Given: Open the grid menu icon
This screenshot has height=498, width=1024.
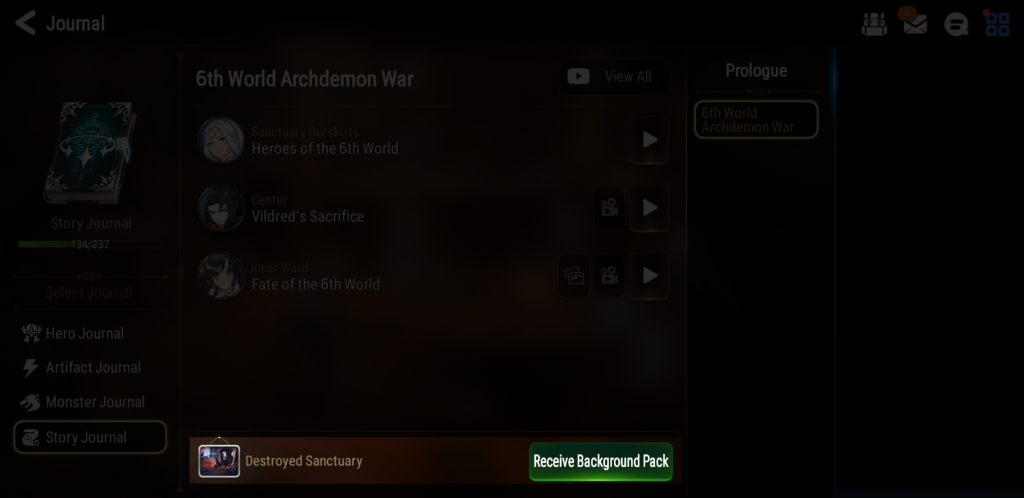Looking at the screenshot, I should pos(997,24).
